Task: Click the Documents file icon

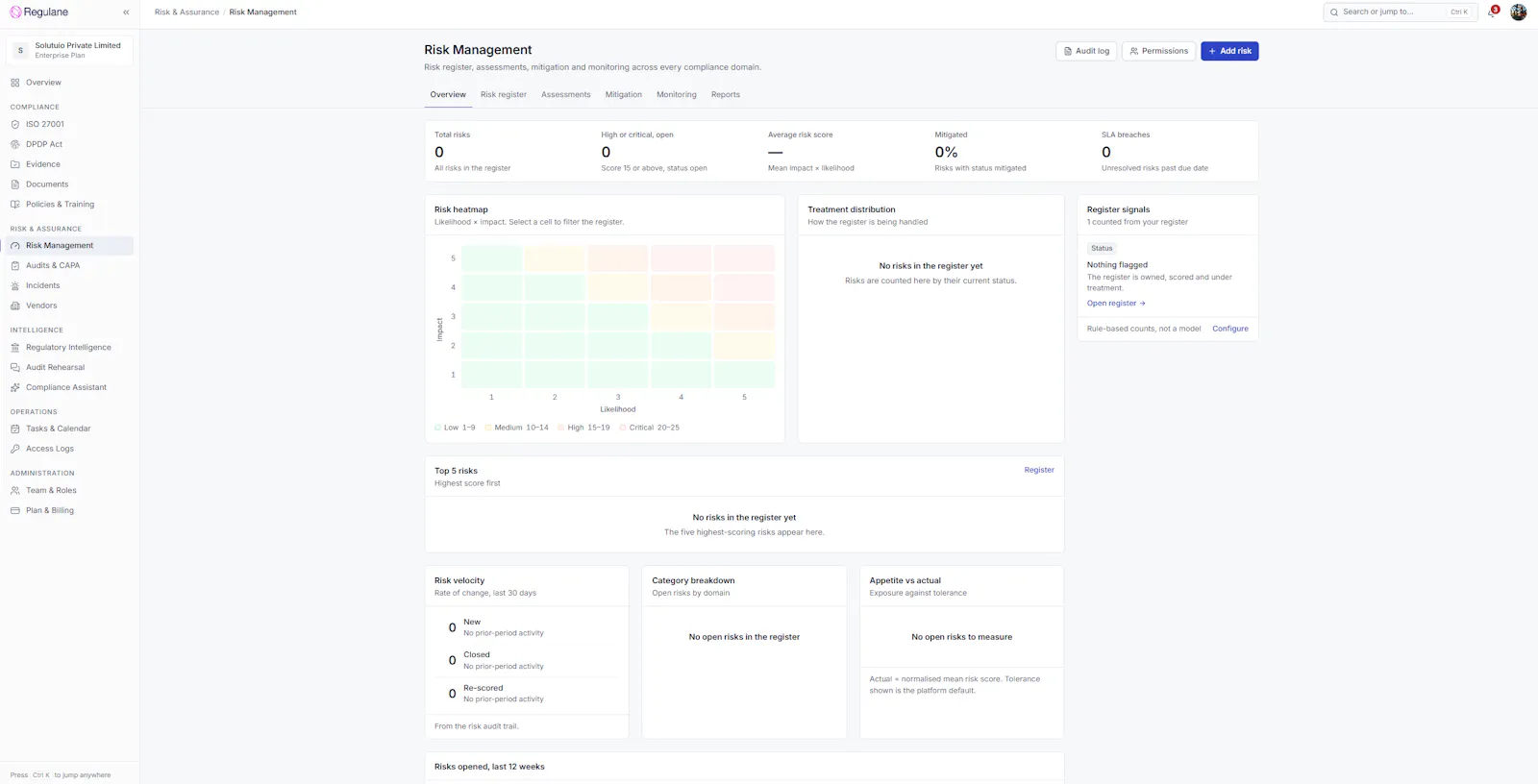Action: 15,184
